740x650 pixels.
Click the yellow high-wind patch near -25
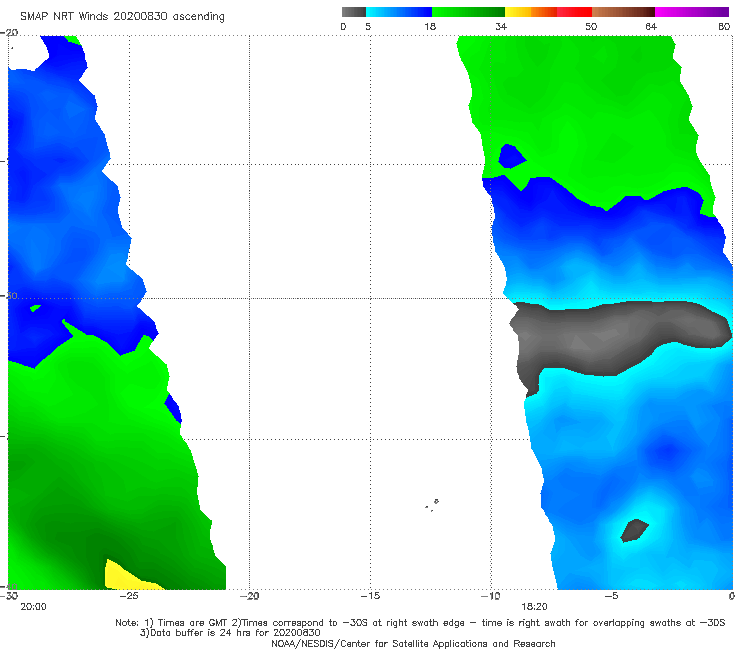(x=127, y=576)
